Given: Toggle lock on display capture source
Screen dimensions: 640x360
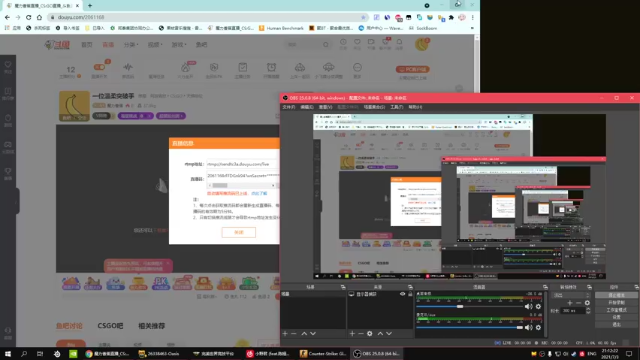Looking at the screenshot, I should [410, 294].
